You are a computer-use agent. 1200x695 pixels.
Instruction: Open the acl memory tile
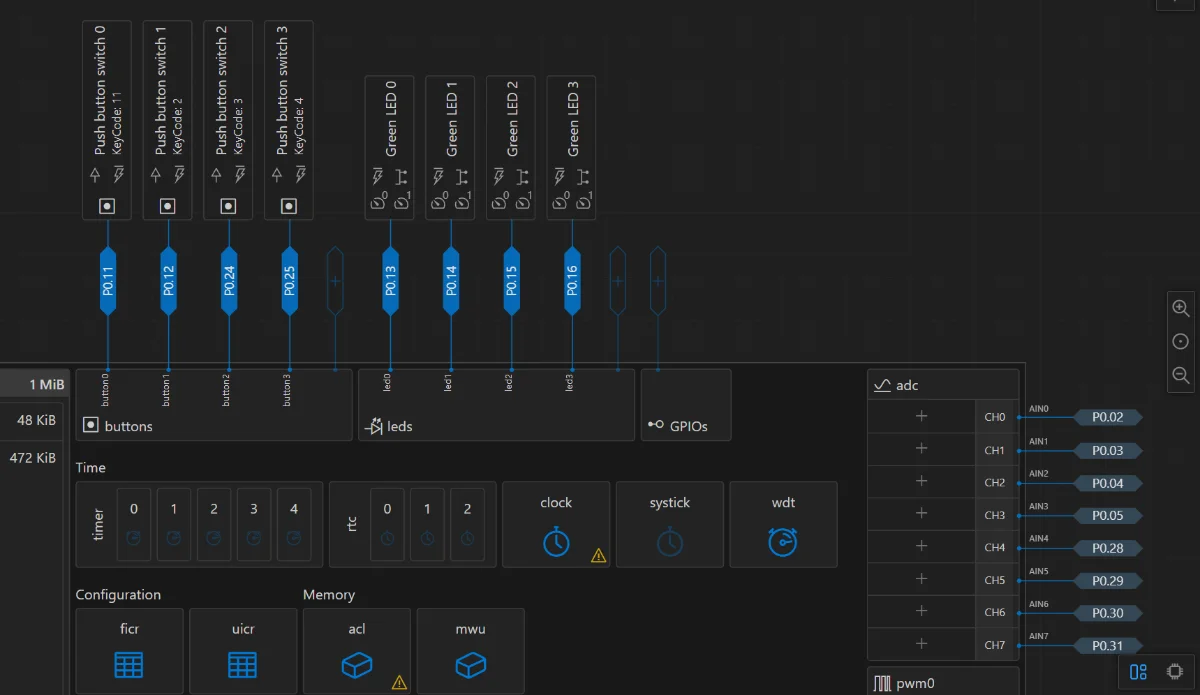point(357,651)
